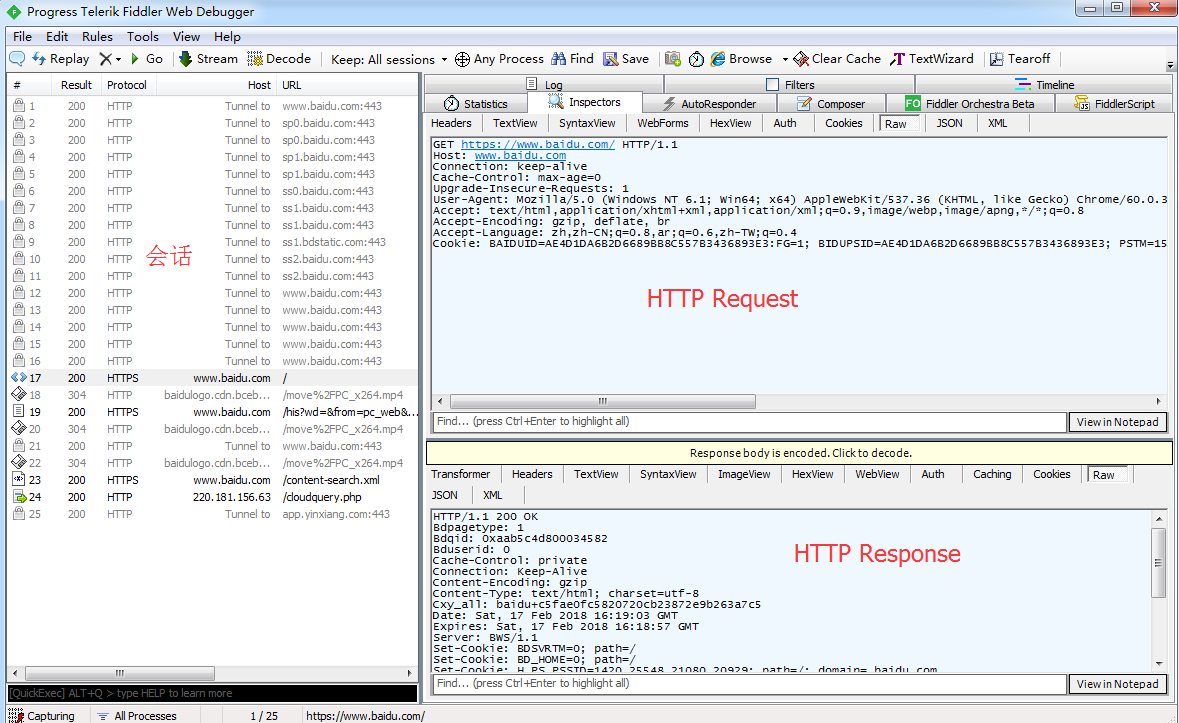Open the File menu

coord(23,36)
